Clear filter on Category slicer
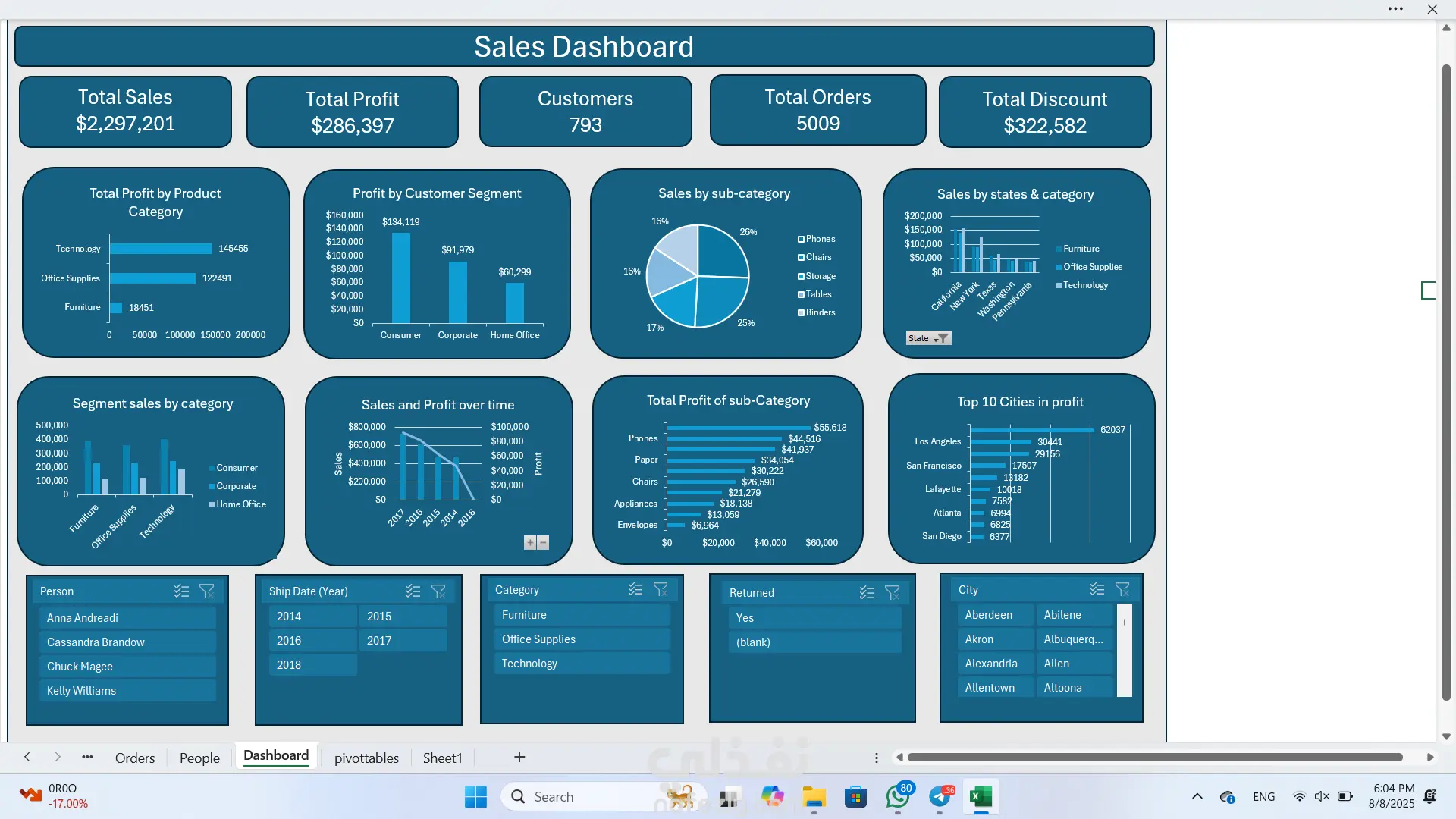 661,590
